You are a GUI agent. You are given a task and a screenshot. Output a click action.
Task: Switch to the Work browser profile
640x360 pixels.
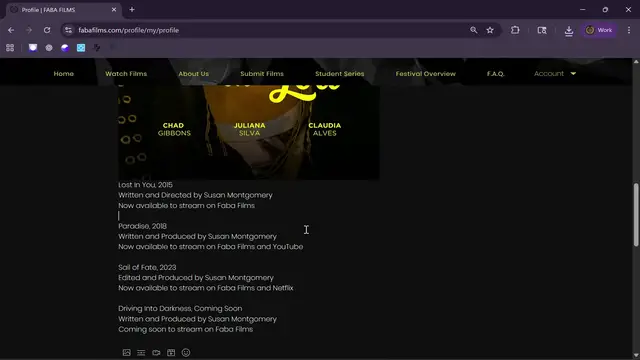tap(599, 30)
